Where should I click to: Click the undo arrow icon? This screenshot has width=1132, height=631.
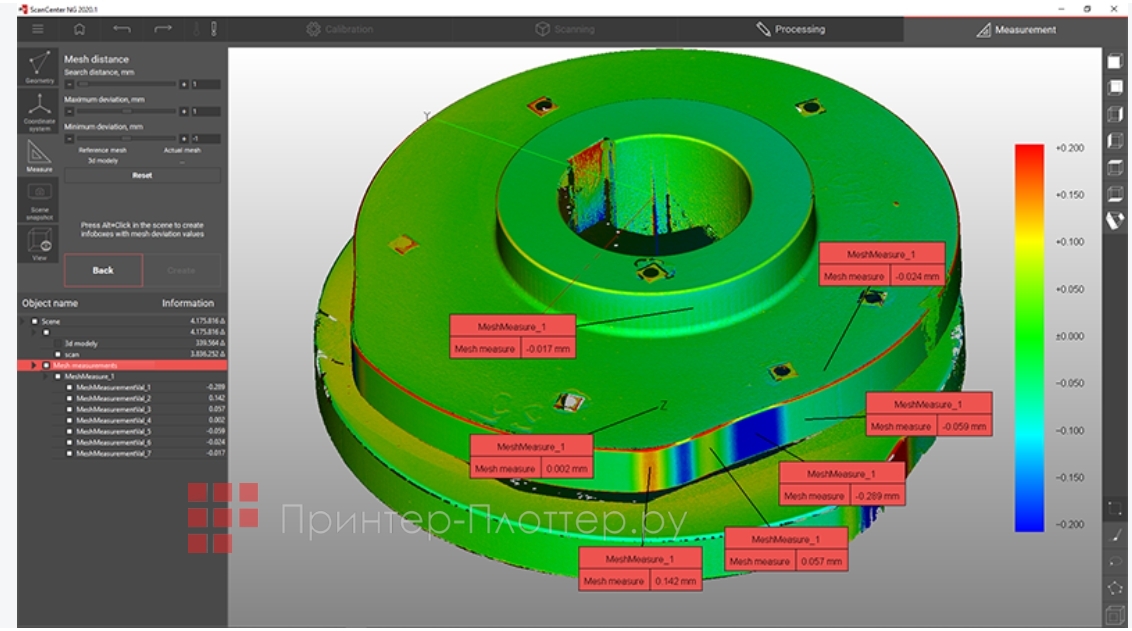coord(122,29)
